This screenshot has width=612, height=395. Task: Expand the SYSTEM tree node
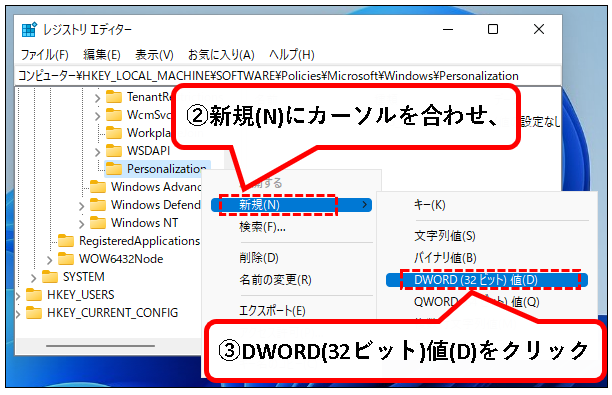click(x=33, y=278)
